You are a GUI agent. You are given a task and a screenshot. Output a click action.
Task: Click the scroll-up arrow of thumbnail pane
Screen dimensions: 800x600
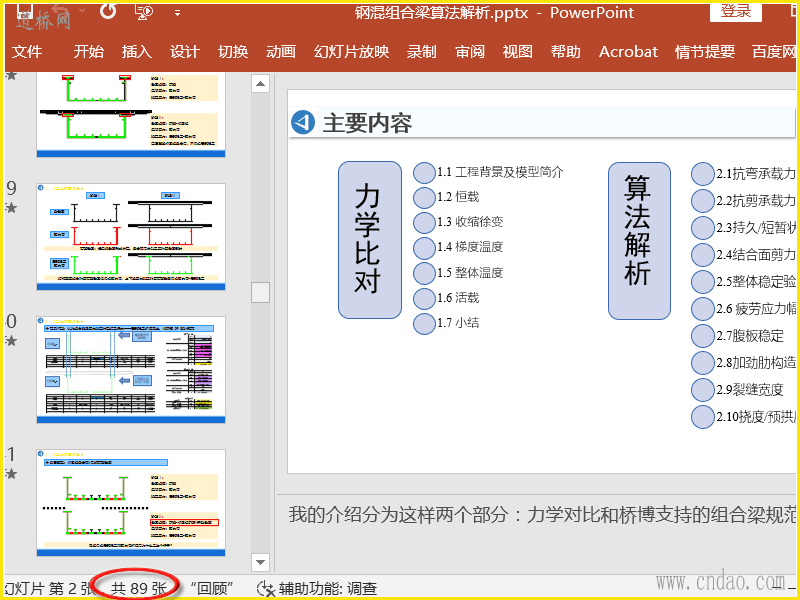pyautogui.click(x=260, y=83)
